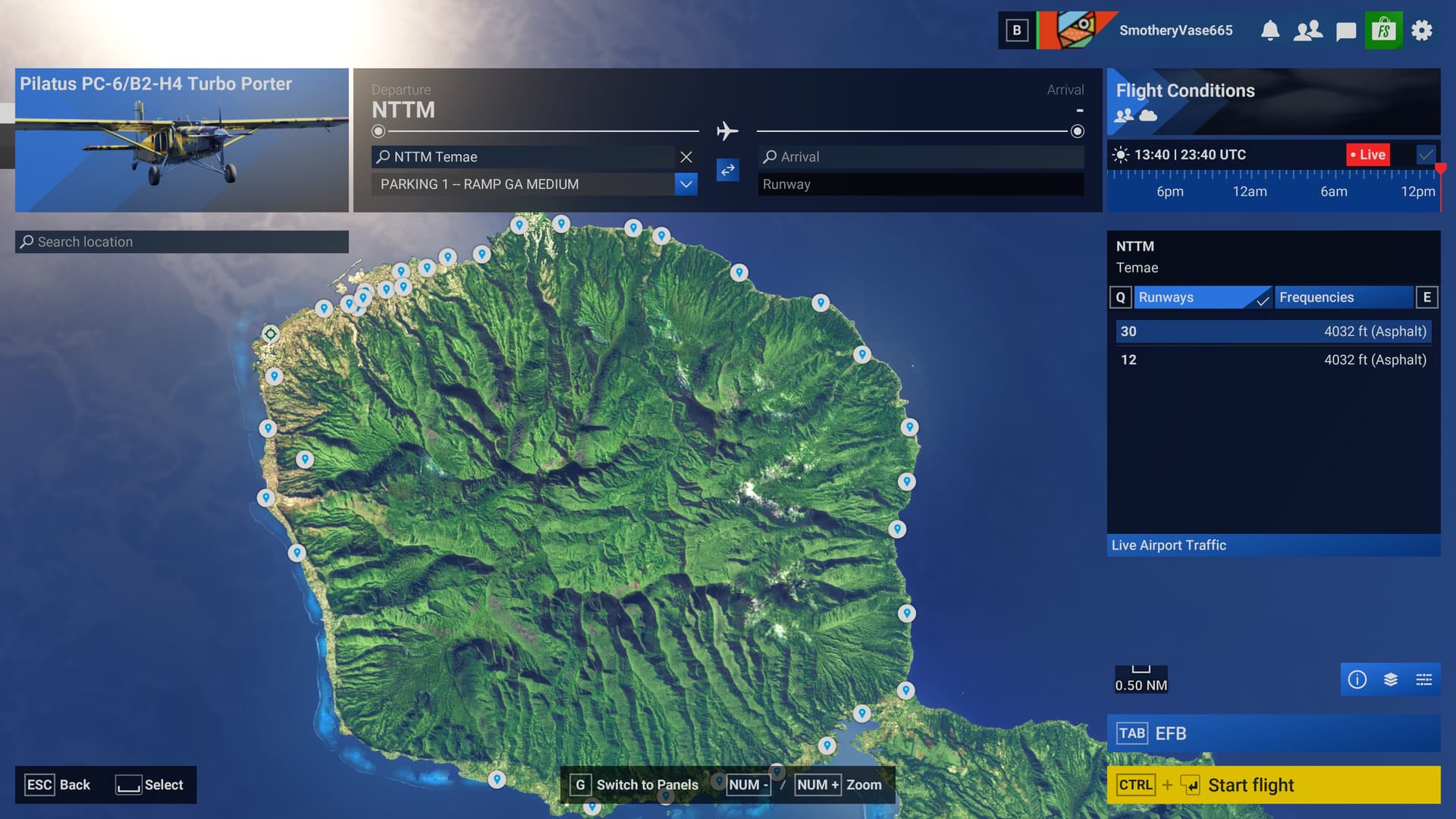The width and height of the screenshot is (1456, 819).
Task: Click the map info icon
Action: [1357, 679]
